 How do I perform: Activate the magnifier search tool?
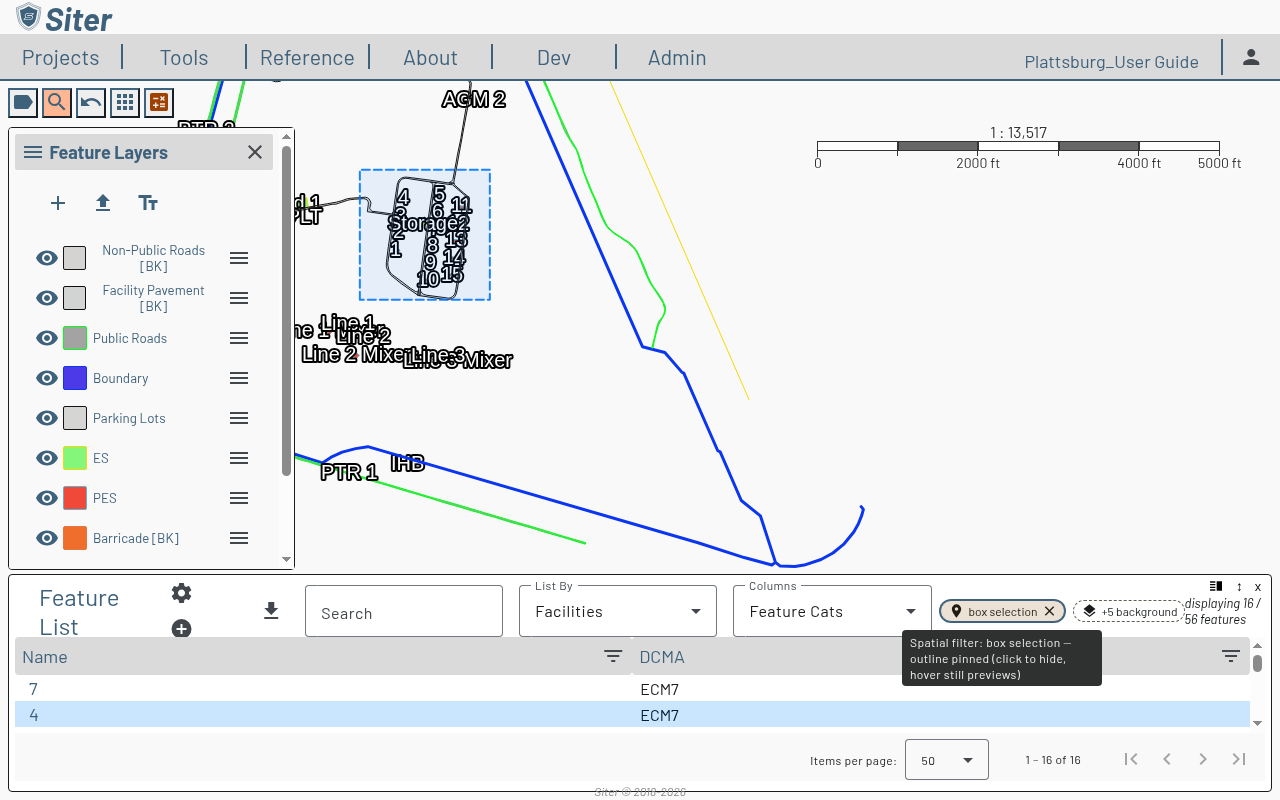tap(57, 102)
